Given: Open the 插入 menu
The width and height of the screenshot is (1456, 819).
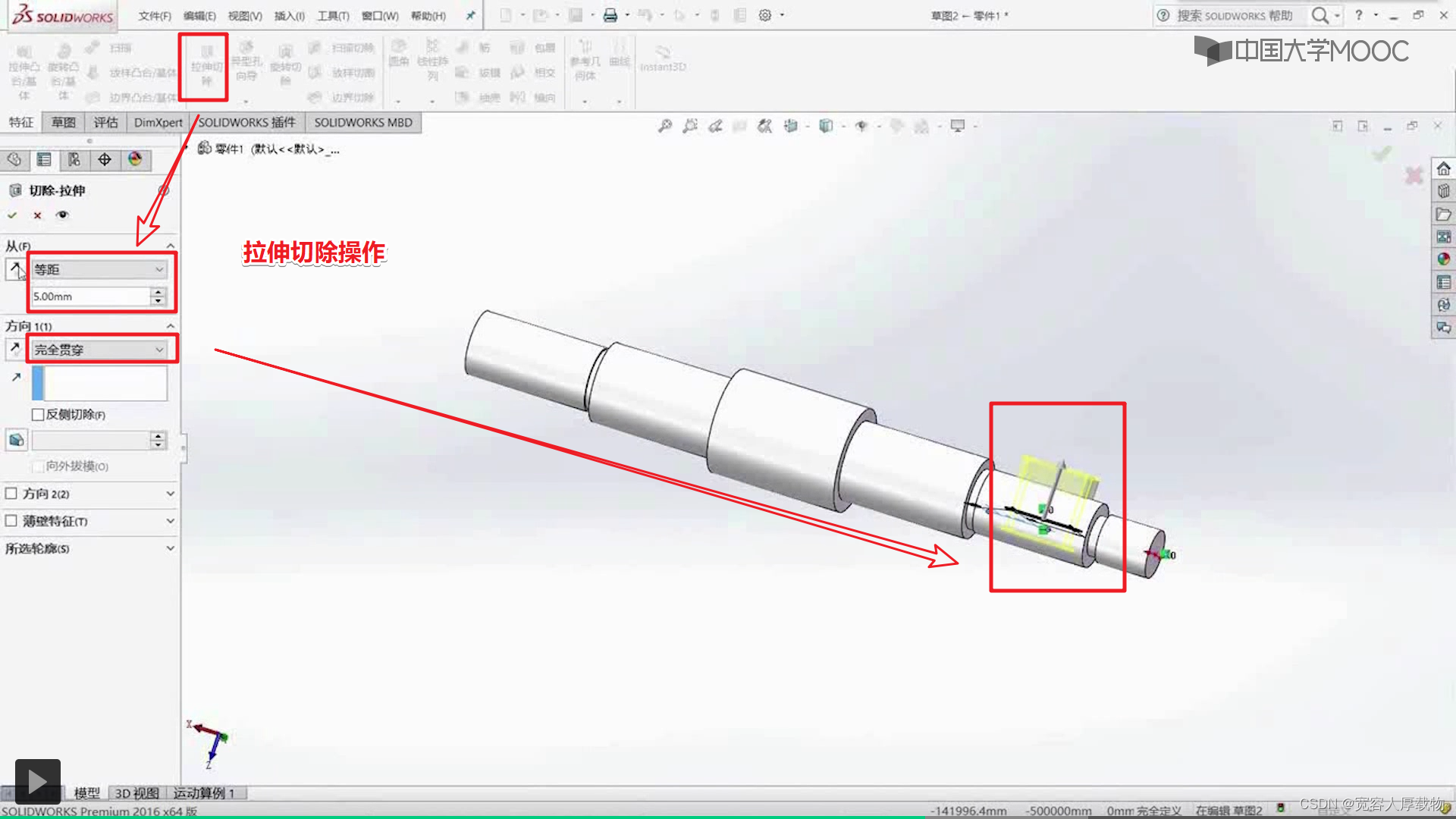Looking at the screenshot, I should pyautogui.click(x=288, y=16).
